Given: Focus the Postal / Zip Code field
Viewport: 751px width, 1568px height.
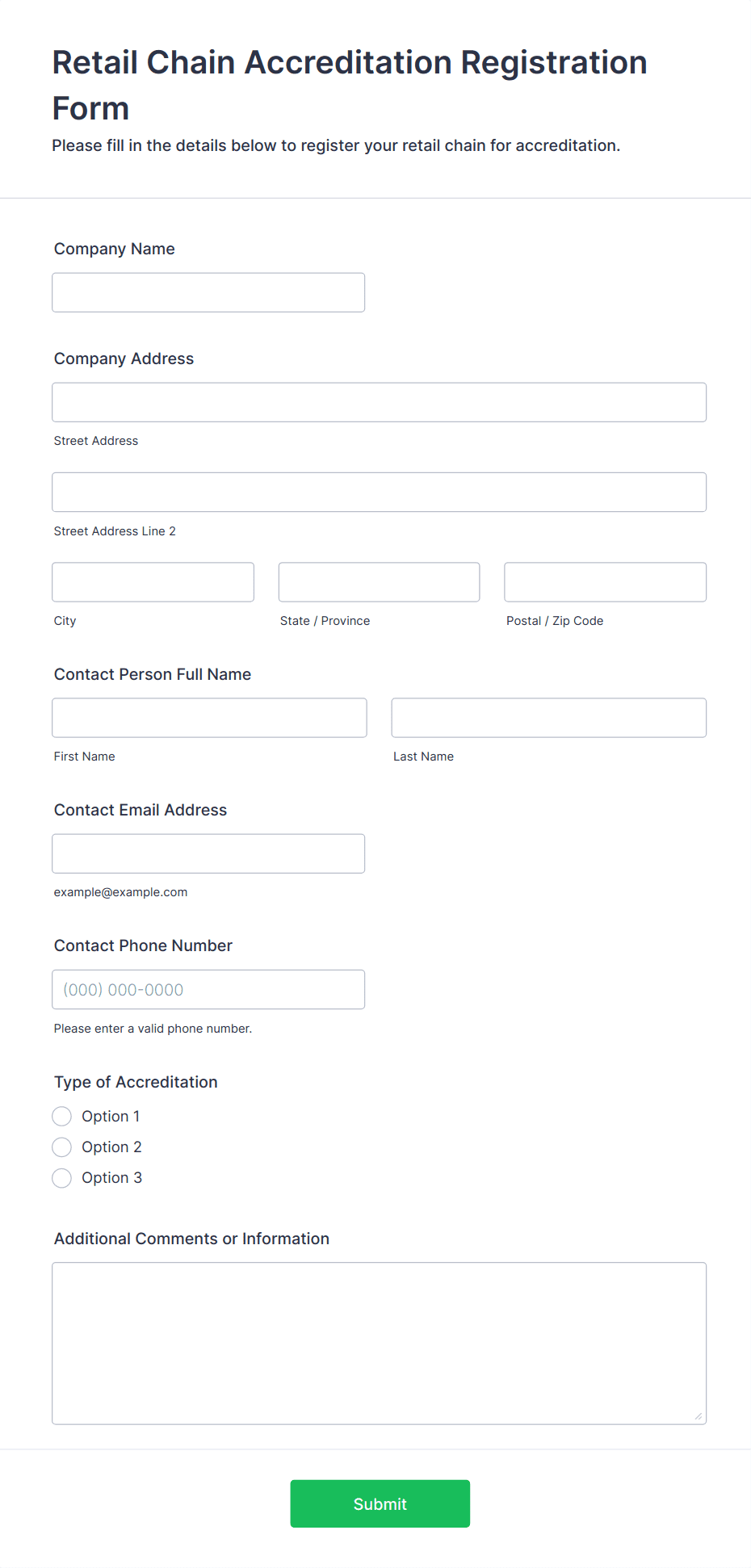Looking at the screenshot, I should pyautogui.click(x=605, y=582).
